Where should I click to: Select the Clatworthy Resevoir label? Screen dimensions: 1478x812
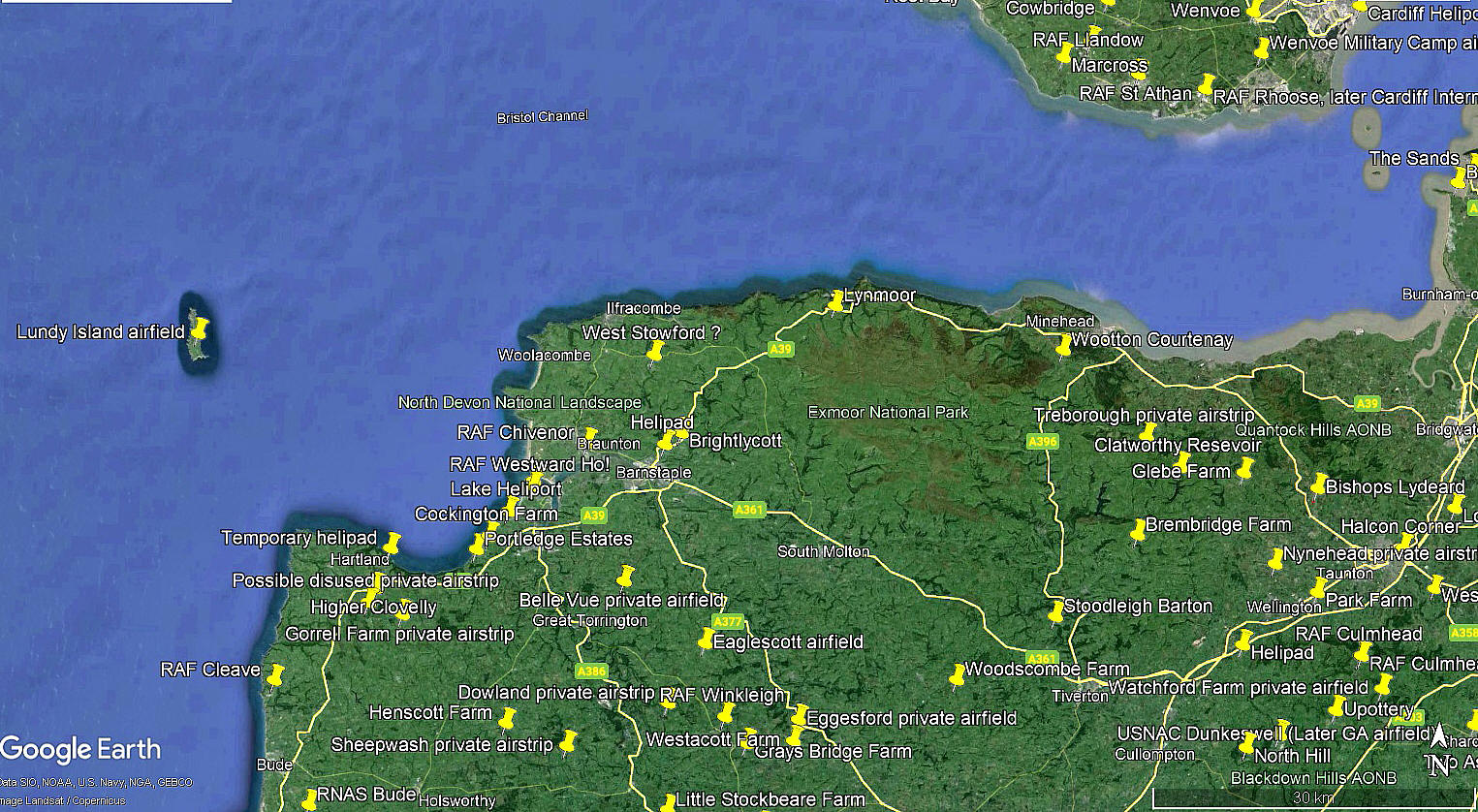tap(1178, 445)
